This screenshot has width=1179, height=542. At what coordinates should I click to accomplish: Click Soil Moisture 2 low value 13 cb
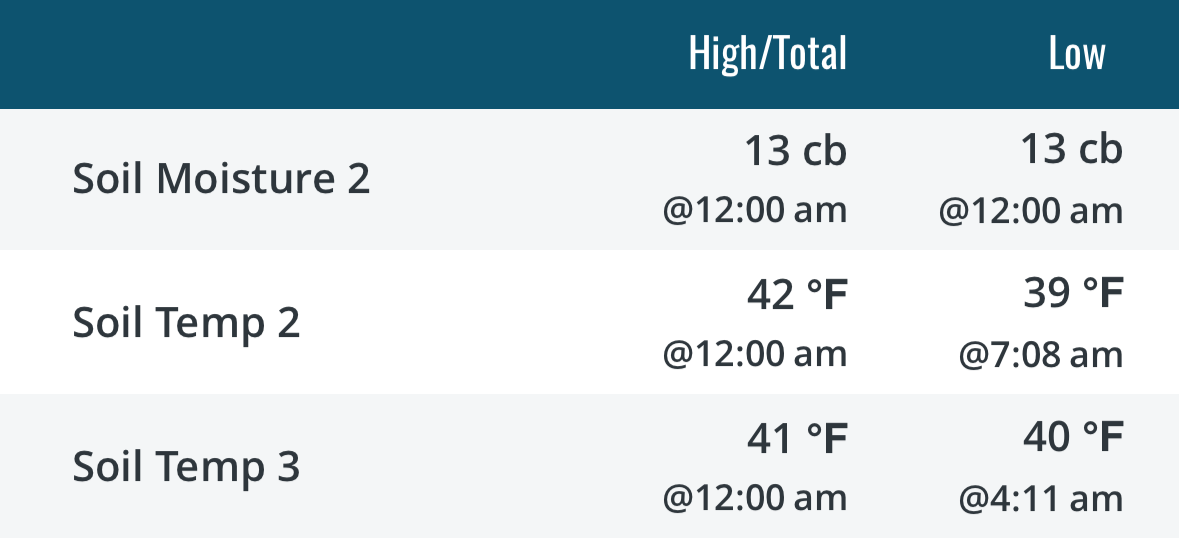click(1071, 149)
